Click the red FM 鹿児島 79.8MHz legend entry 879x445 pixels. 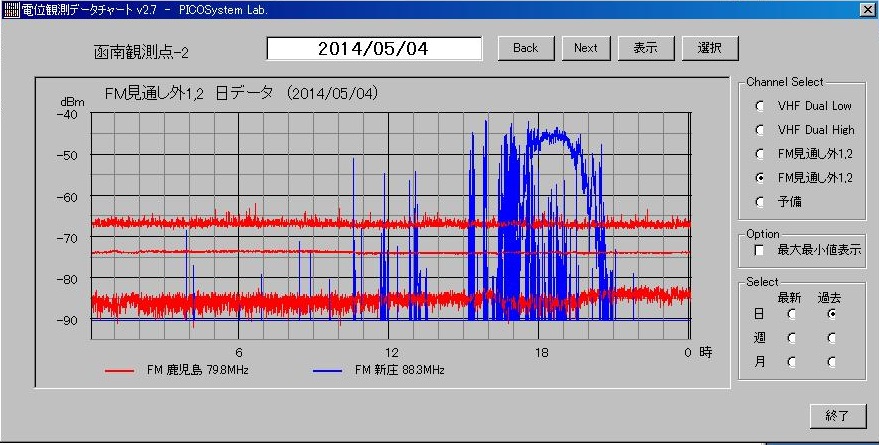pos(176,370)
